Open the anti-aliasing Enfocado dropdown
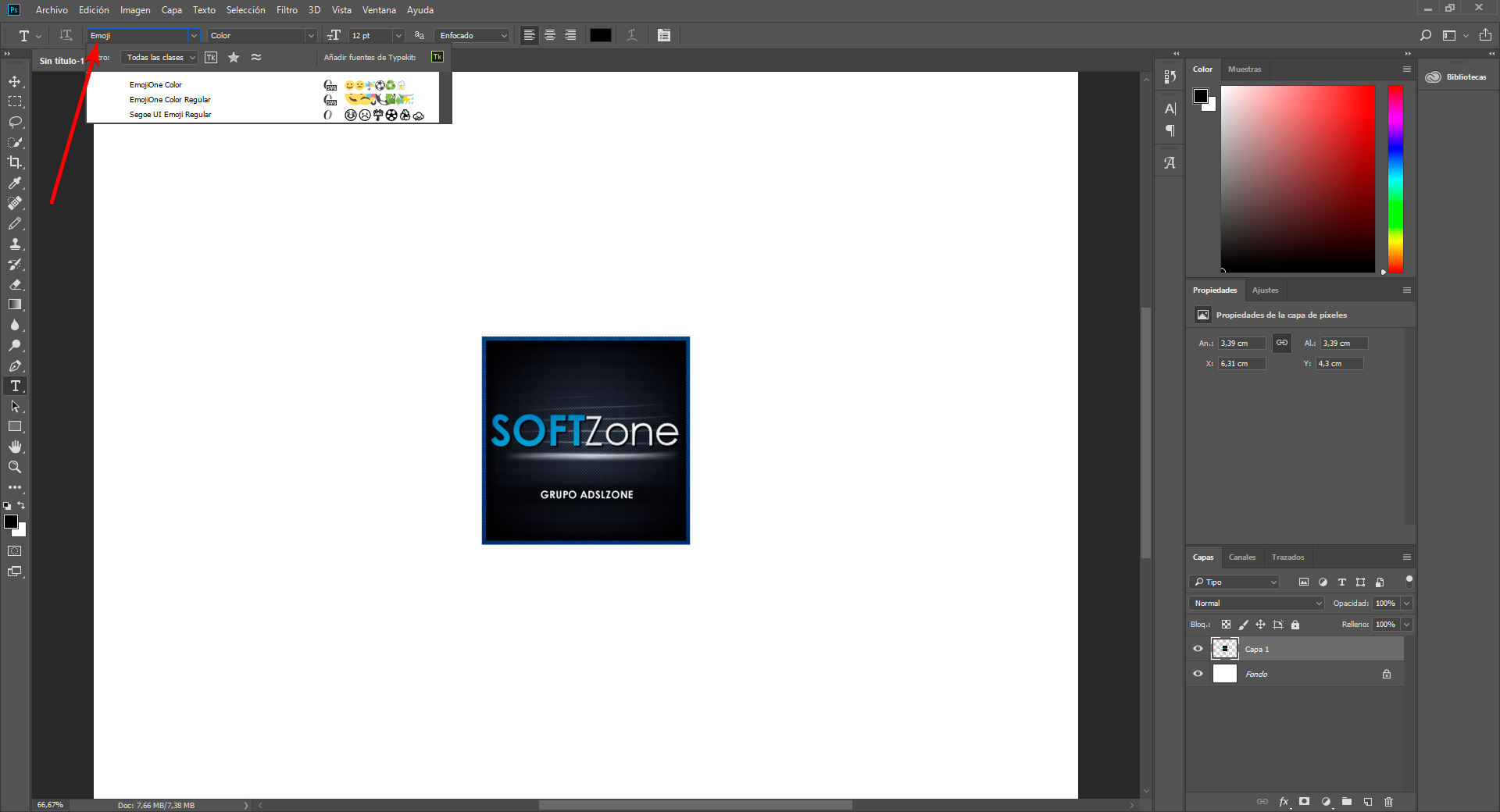 (473, 35)
